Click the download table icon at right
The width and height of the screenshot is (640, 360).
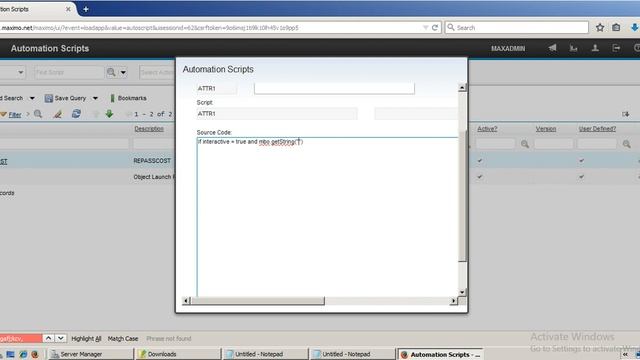(626, 114)
